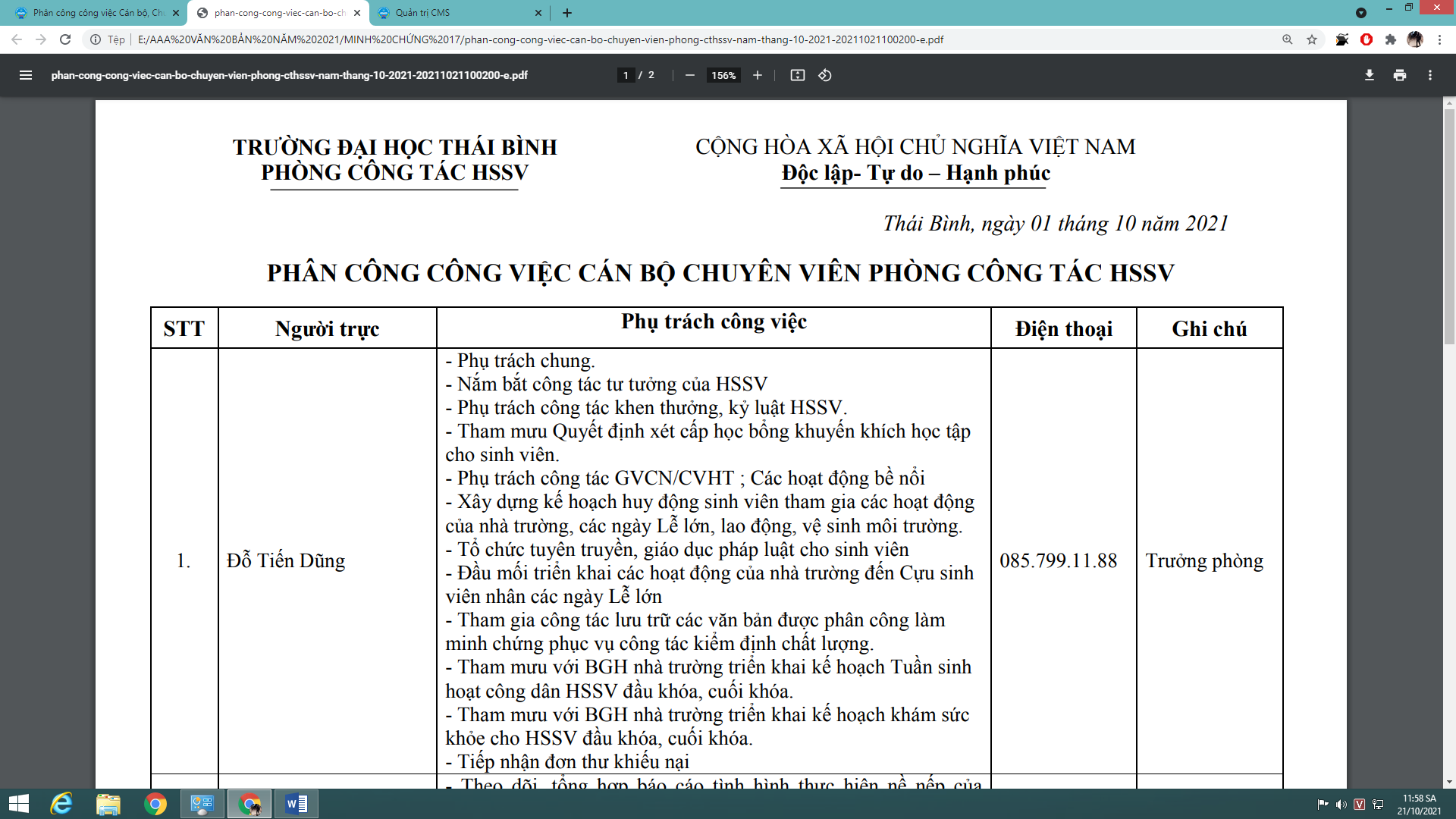Open the Chrome profile avatar
This screenshot has height=819, width=1456.
point(1415,39)
